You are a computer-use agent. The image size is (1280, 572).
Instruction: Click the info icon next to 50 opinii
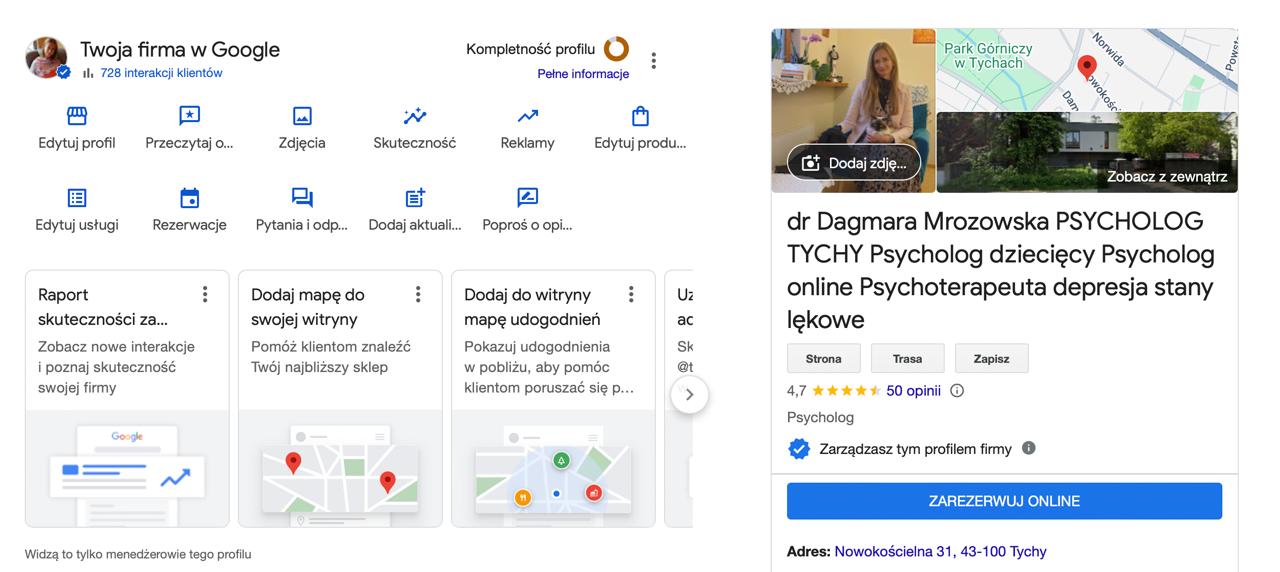pyautogui.click(x=957, y=391)
